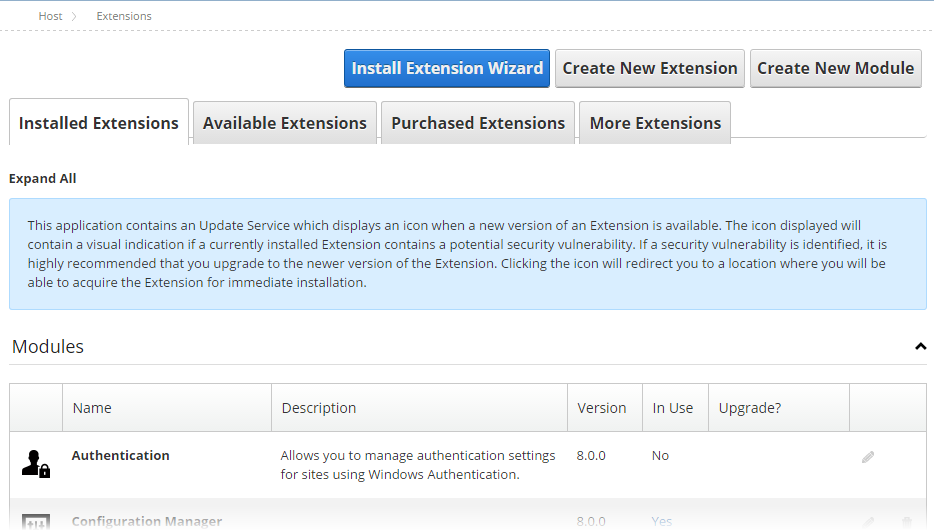Edit Configuration Manager with pencil icon
This screenshot has height=531, width=934.
868,523
